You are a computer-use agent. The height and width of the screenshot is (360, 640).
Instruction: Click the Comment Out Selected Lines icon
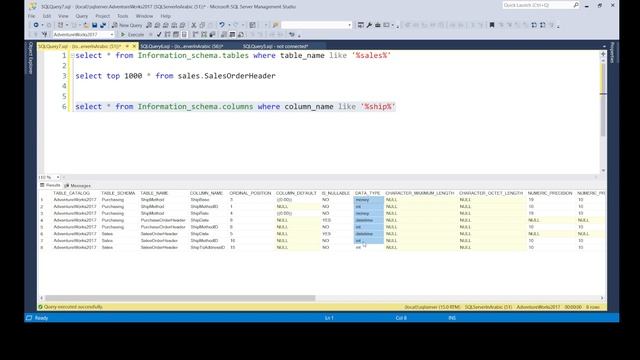252,35
